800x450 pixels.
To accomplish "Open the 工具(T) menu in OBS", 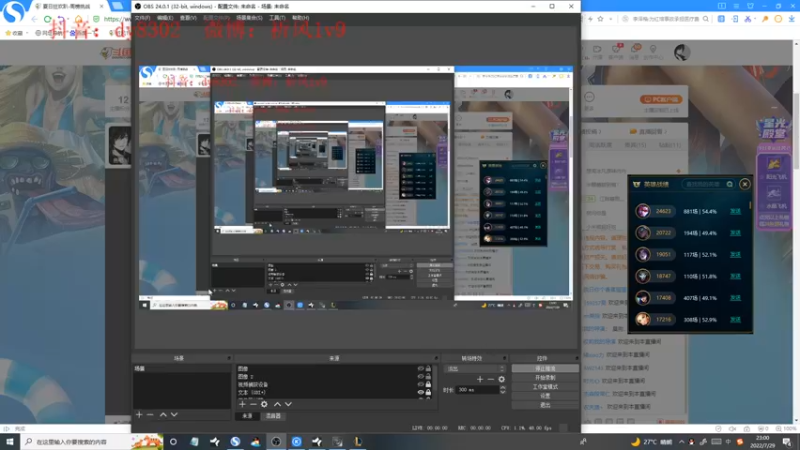I will 277,18.
